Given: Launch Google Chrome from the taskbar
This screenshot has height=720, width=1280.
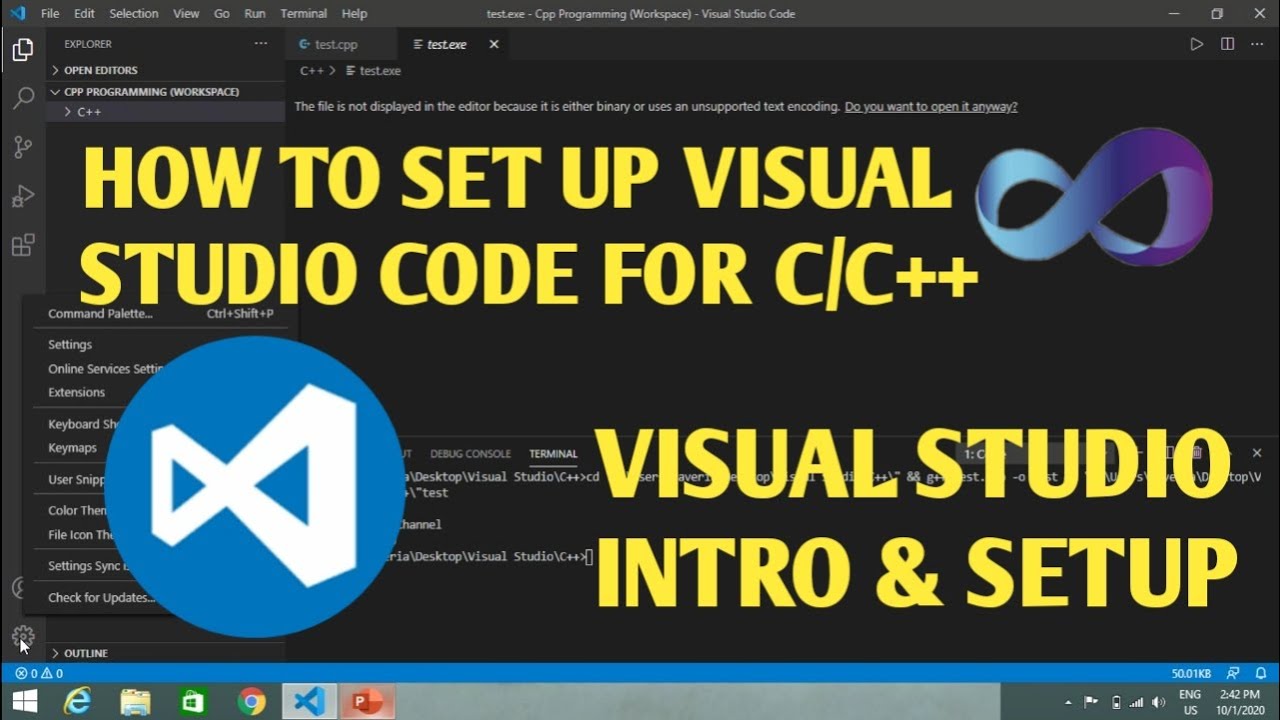Looking at the screenshot, I should click(251, 701).
